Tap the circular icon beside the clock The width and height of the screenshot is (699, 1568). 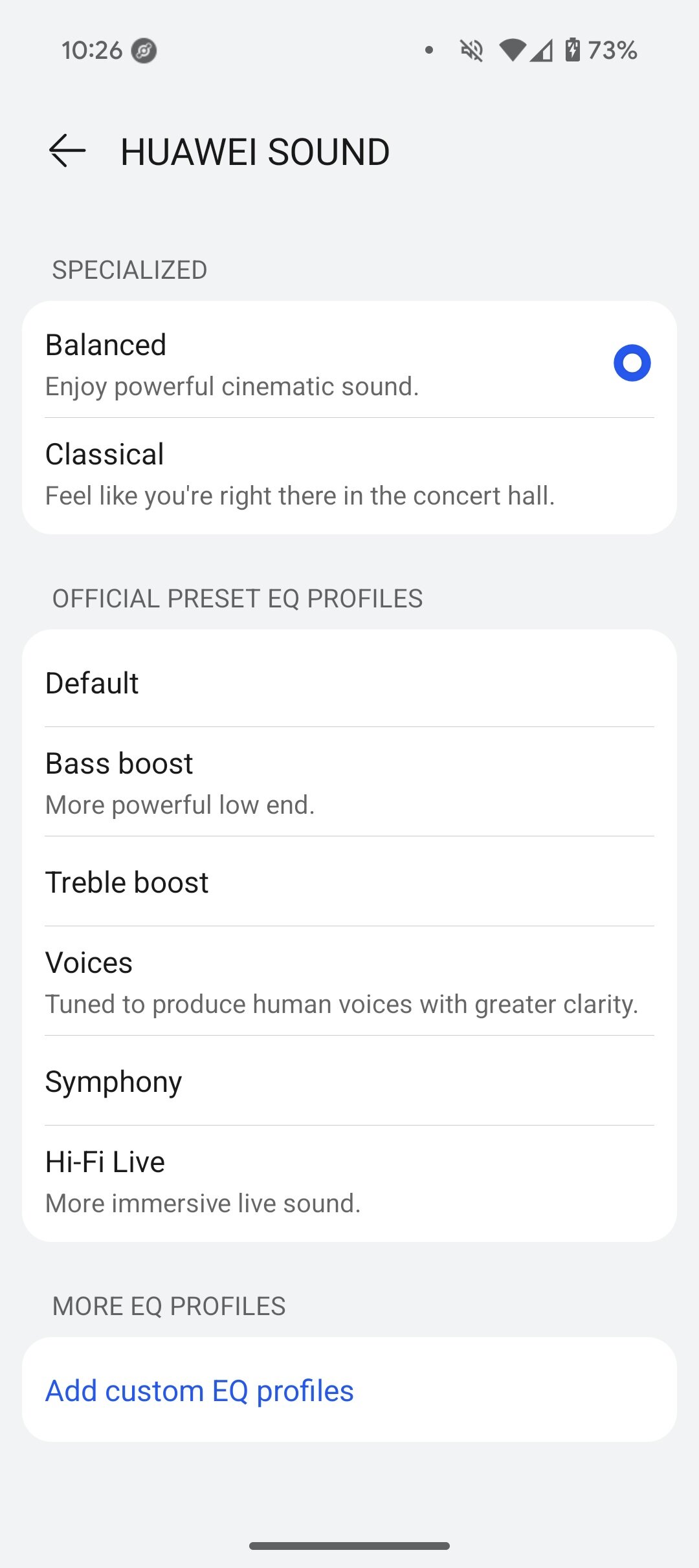(x=144, y=50)
